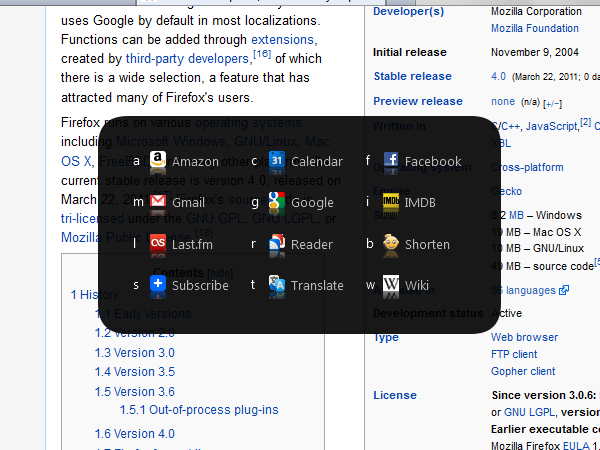The image size is (600, 450).
Task: Follow the extensions link
Action: click(282, 39)
